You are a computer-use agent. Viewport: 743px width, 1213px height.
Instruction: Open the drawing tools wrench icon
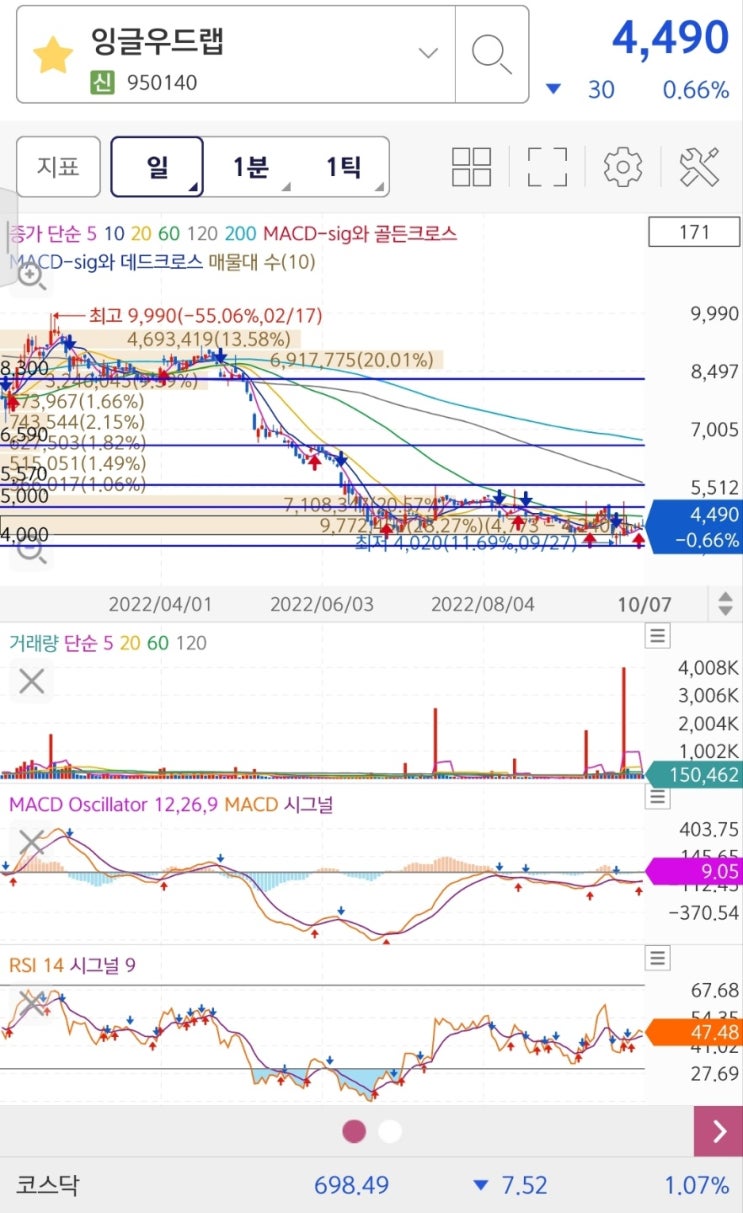(699, 167)
